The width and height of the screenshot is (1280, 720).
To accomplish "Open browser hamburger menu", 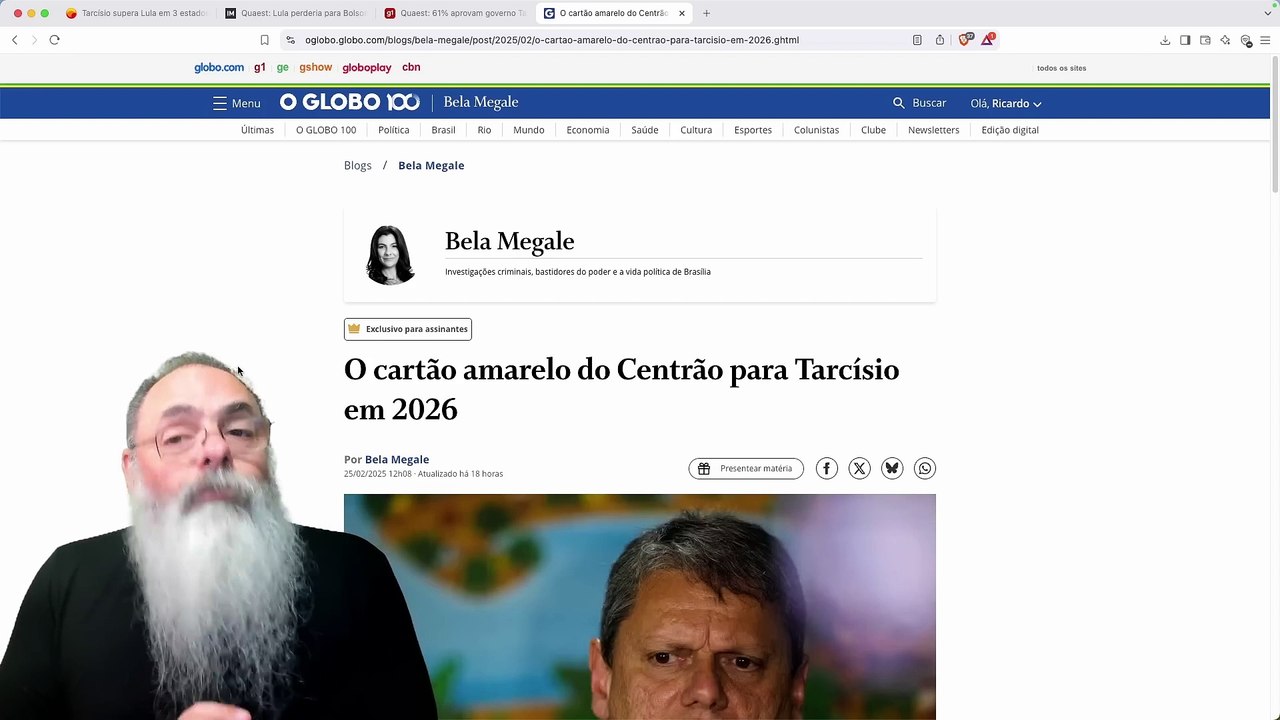I will click(1265, 40).
